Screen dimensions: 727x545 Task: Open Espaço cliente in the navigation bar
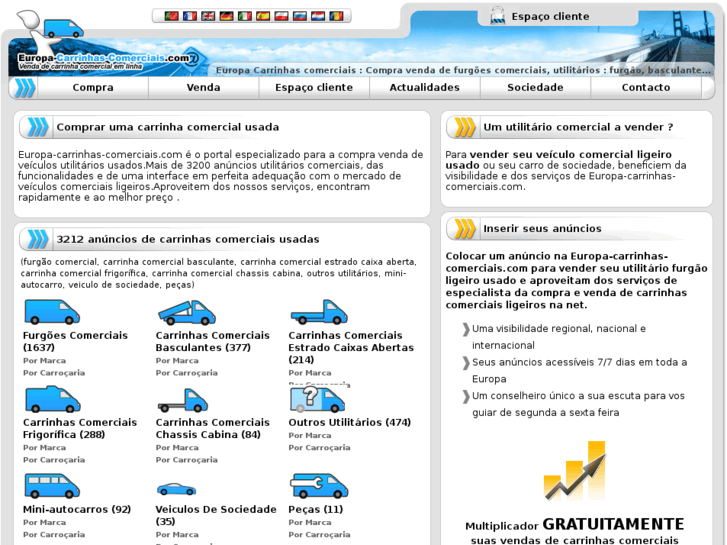[x=314, y=87]
